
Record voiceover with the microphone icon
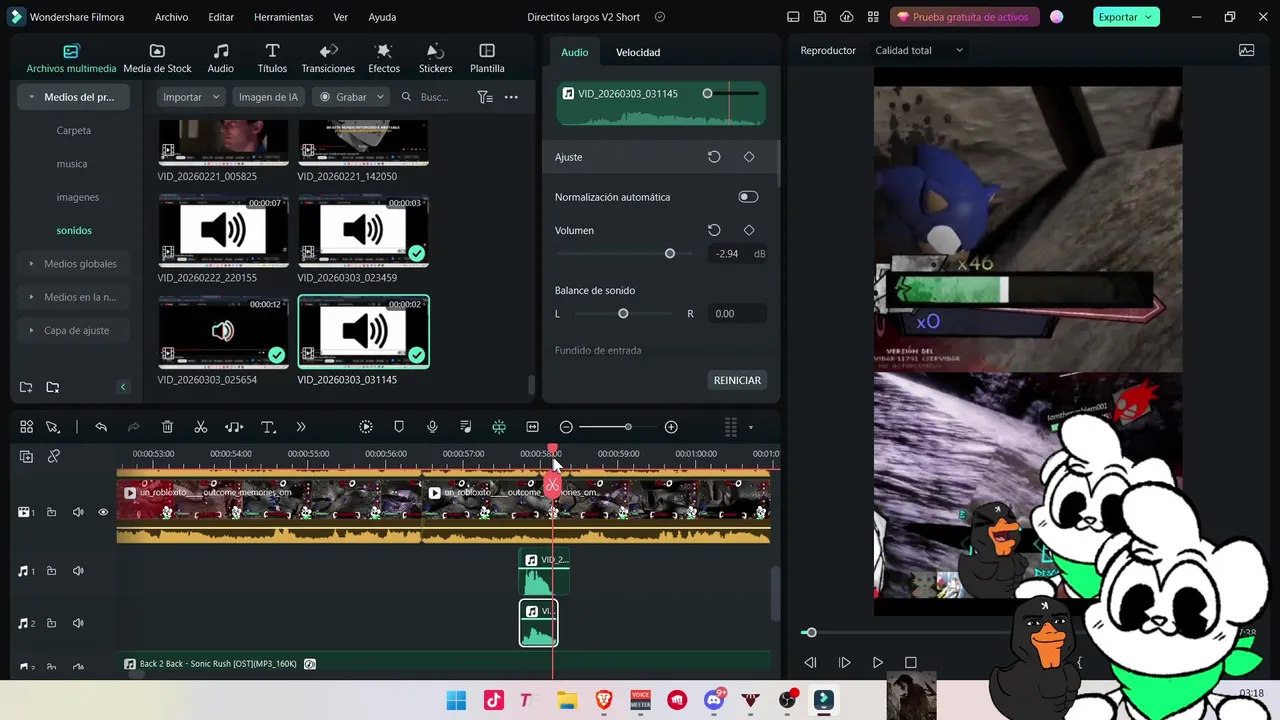pyautogui.click(x=432, y=427)
